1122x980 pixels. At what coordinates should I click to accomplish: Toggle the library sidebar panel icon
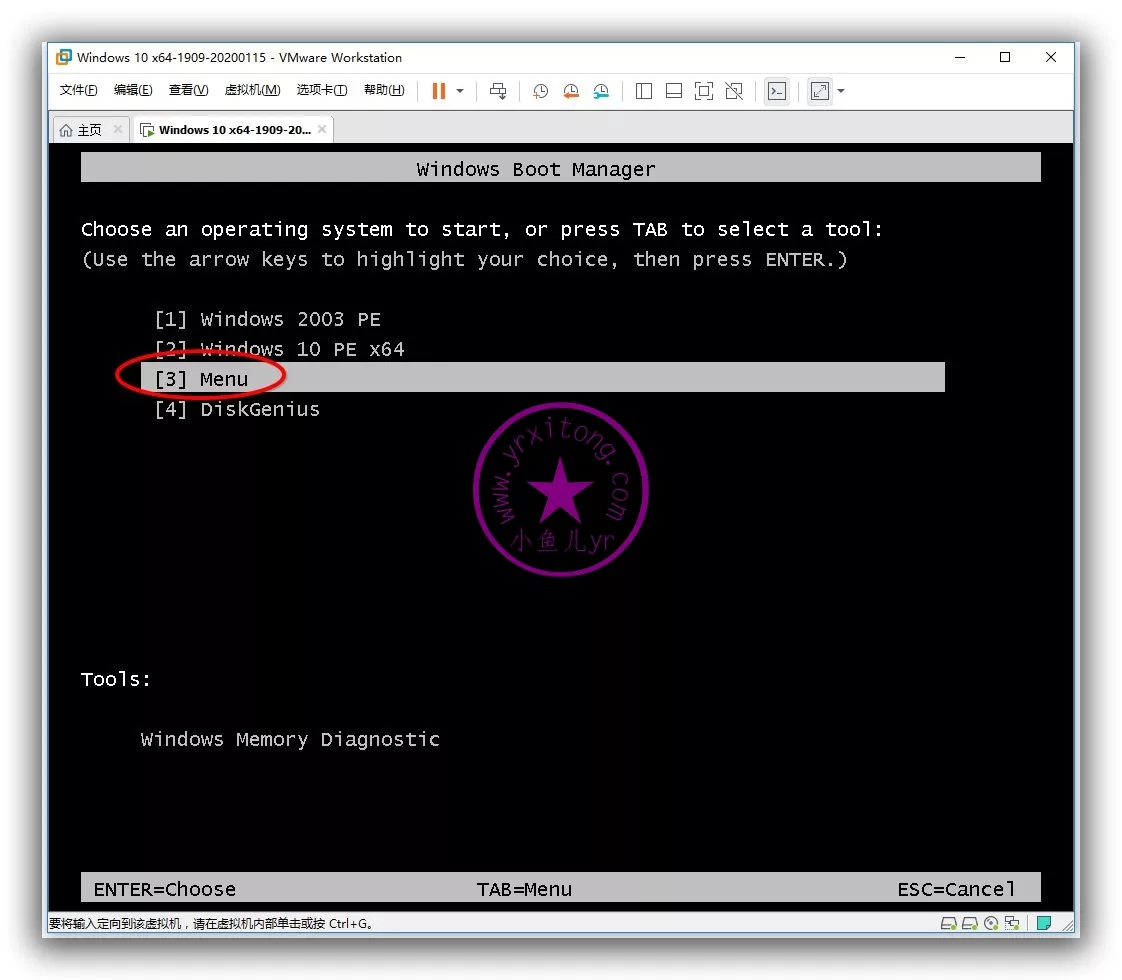tap(644, 91)
